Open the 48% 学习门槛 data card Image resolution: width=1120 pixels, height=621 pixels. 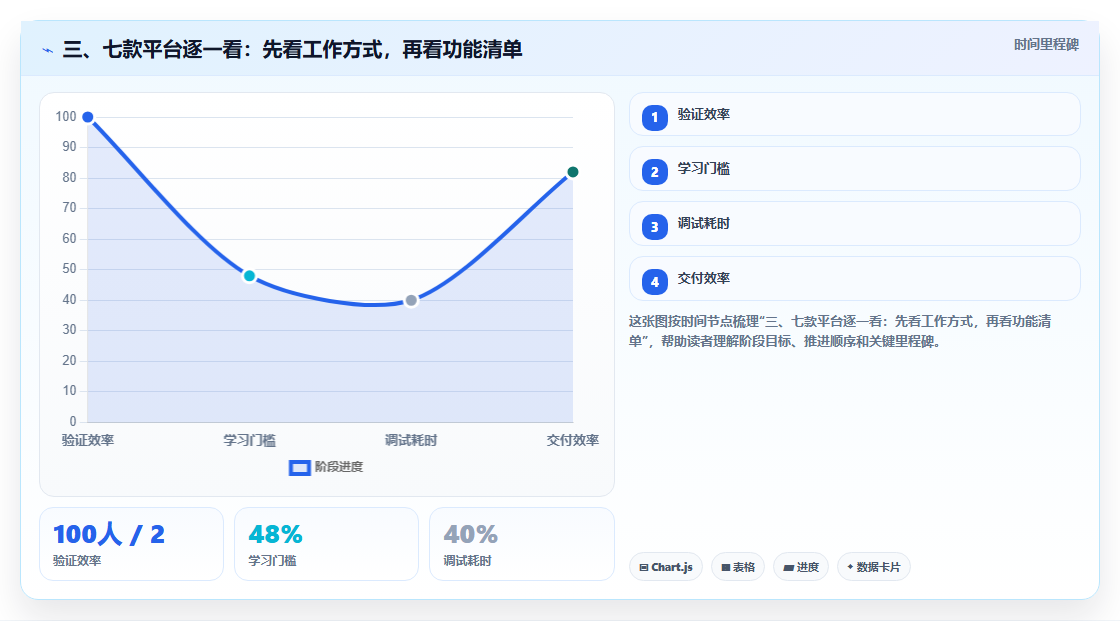[x=326, y=544]
